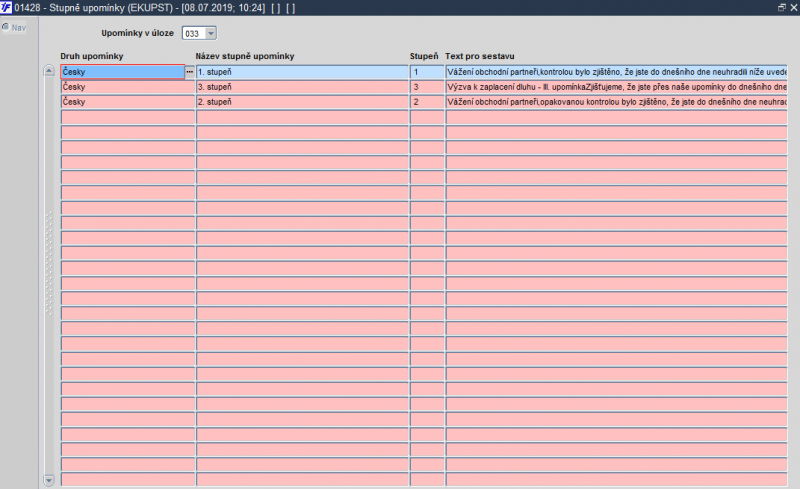This screenshot has width=800, height=489.
Task: Open the lookup ellipsis button beside Česky
Action: coord(190,72)
